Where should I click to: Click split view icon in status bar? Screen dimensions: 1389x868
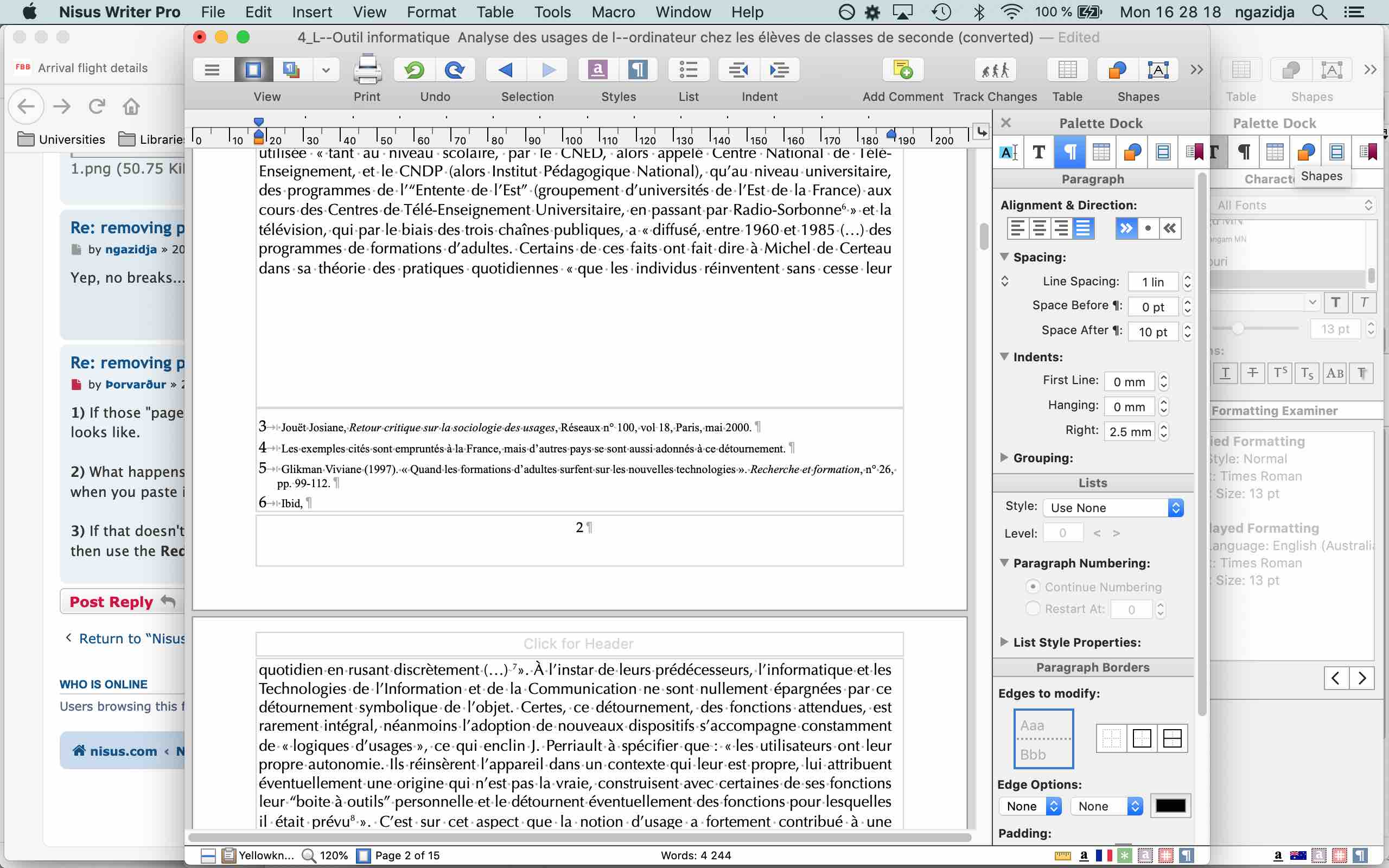pos(208,856)
